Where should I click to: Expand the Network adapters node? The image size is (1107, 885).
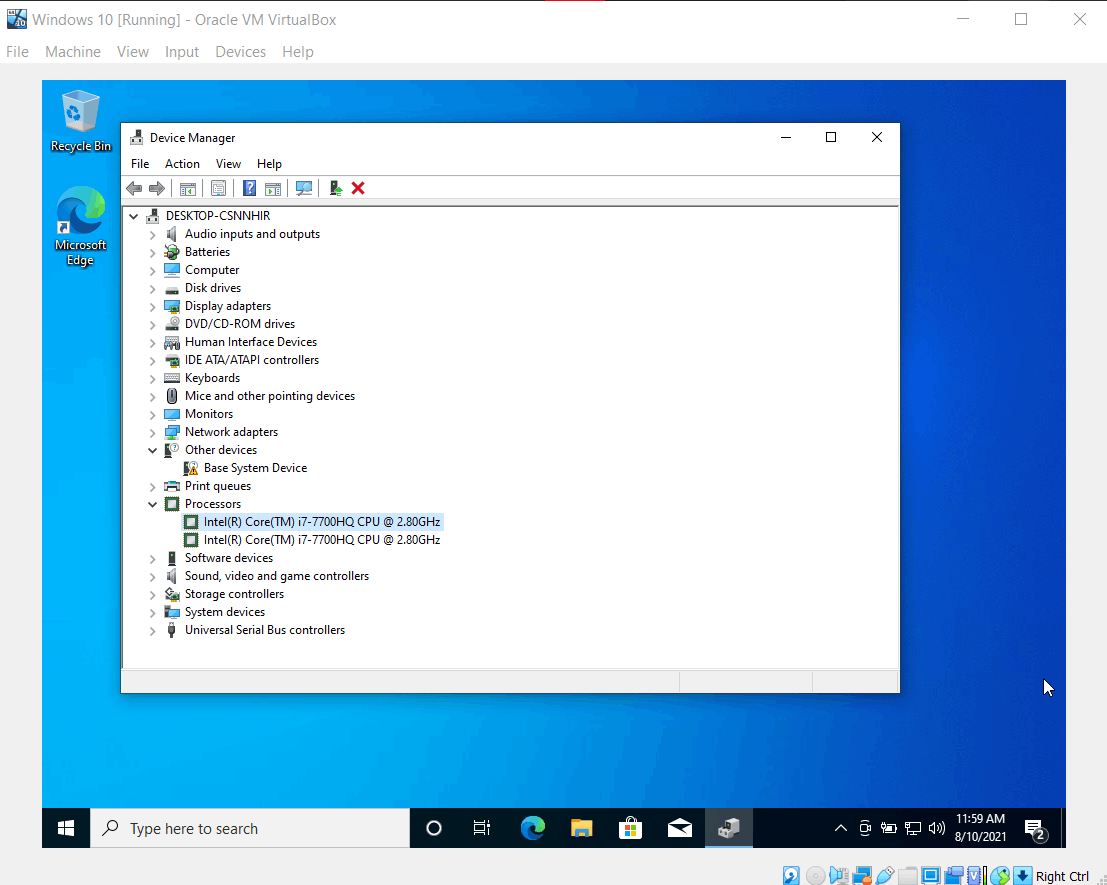coord(153,432)
